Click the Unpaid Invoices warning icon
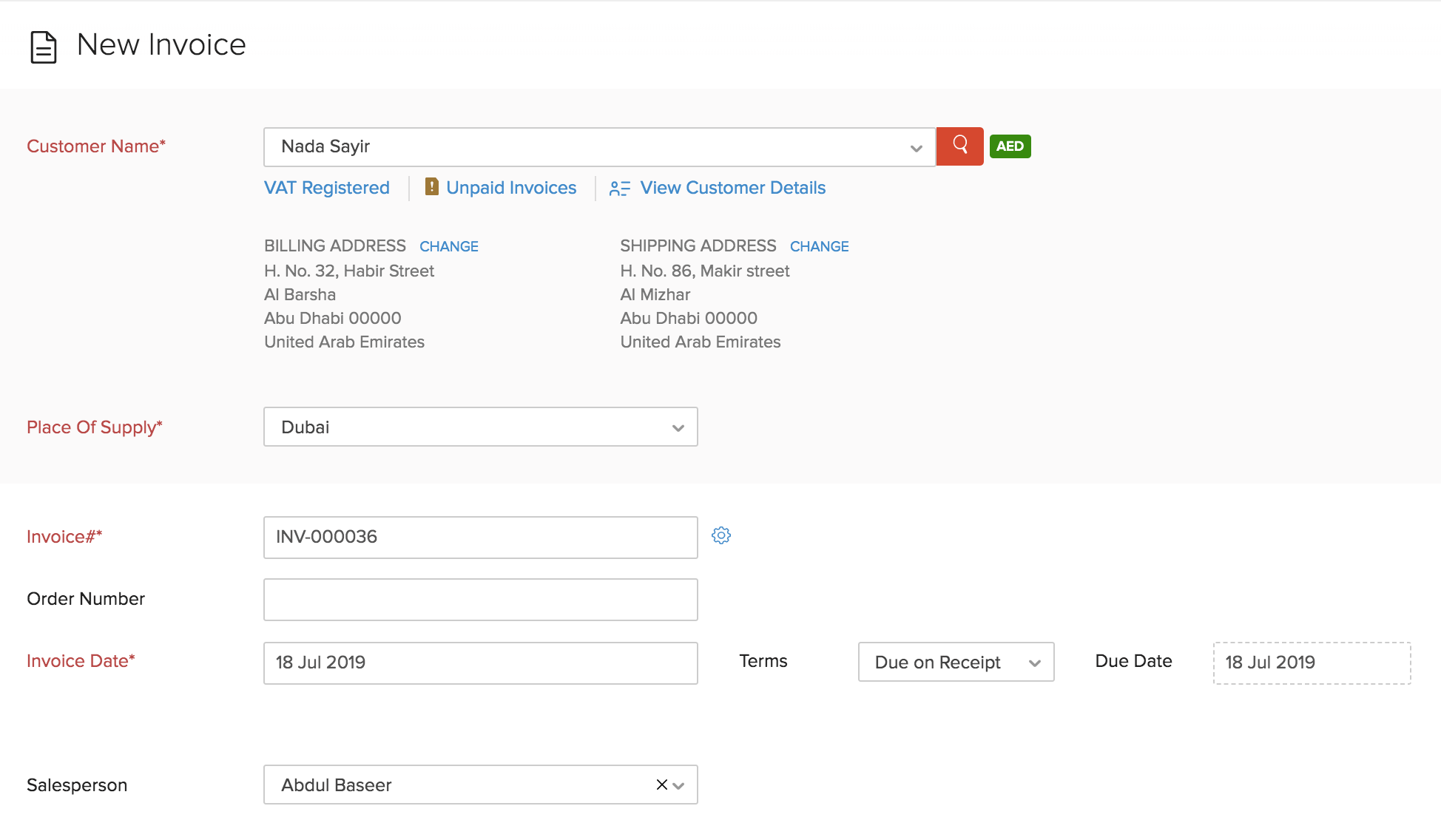Viewport: 1441px width, 840px height. (x=432, y=187)
